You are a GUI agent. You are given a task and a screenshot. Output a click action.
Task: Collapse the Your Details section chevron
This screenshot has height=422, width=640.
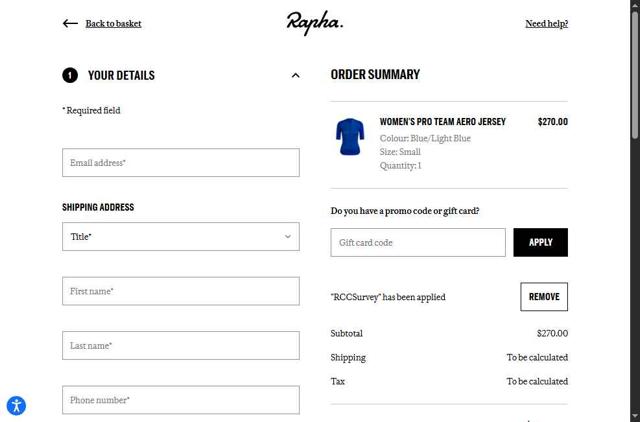coord(295,75)
